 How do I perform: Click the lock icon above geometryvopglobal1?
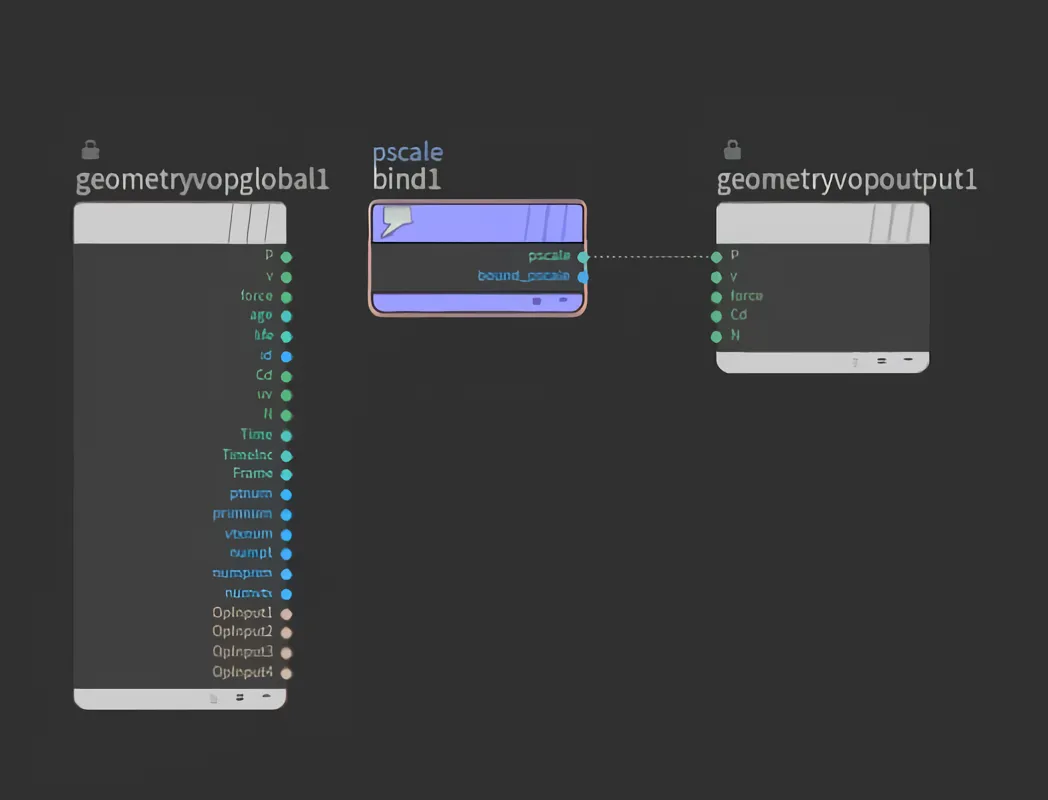click(x=90, y=150)
